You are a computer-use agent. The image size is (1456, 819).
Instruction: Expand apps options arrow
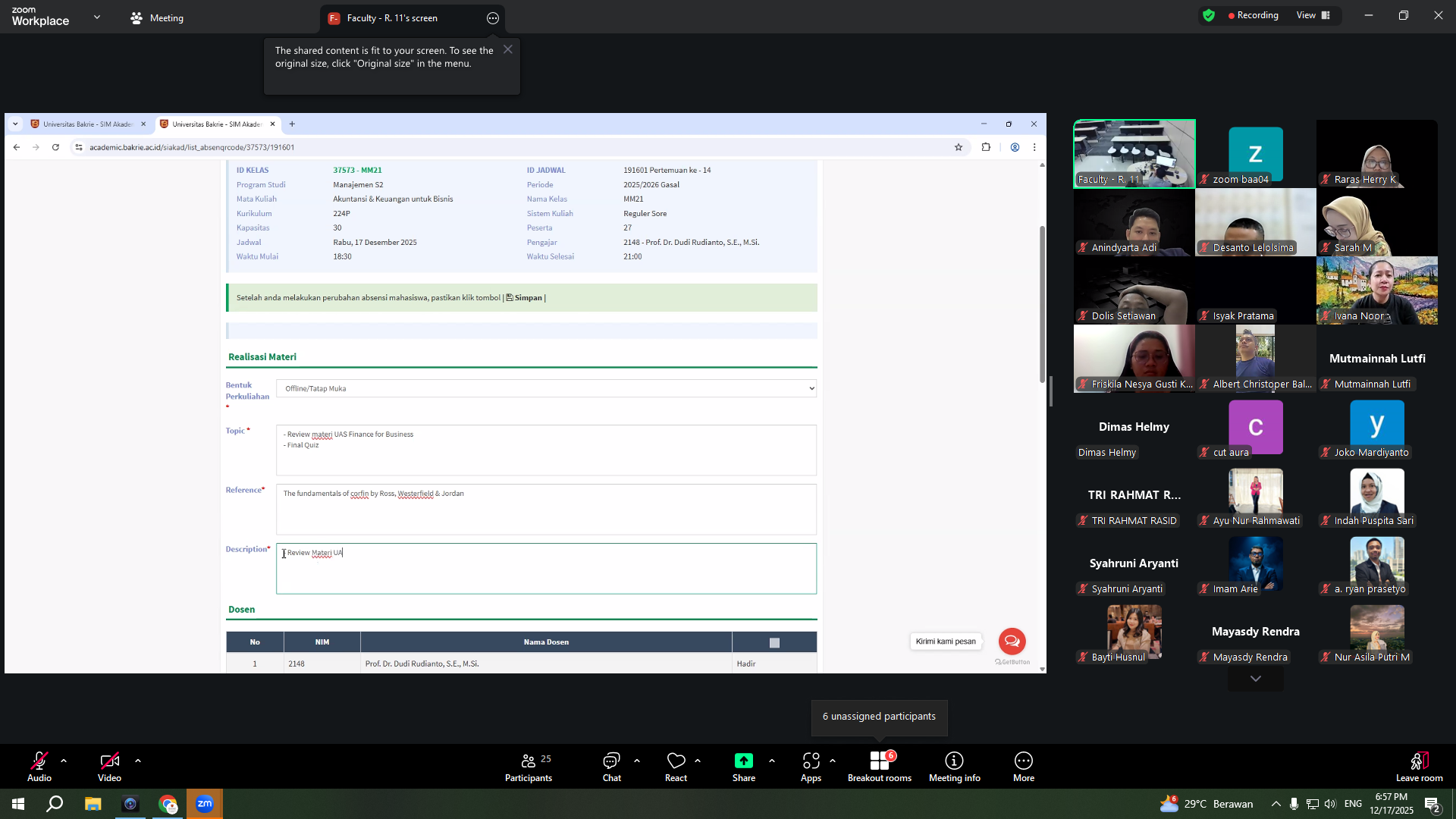point(833,761)
